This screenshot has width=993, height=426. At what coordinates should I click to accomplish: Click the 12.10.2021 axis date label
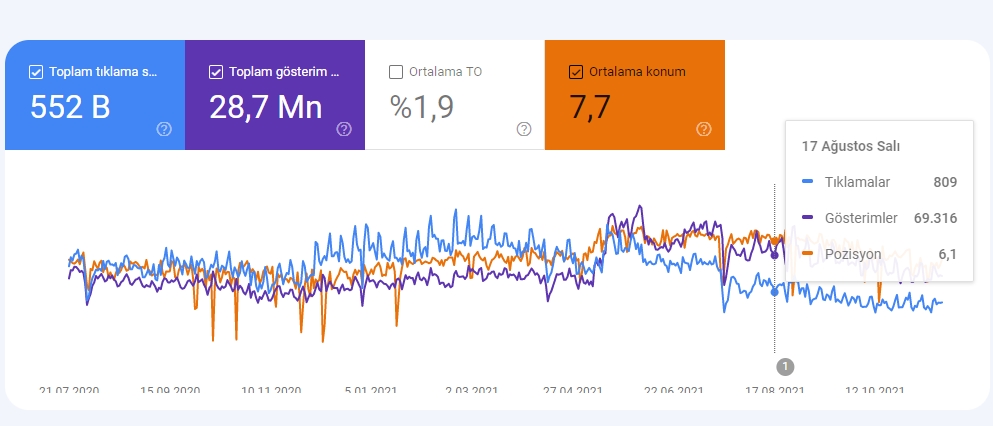(875, 390)
